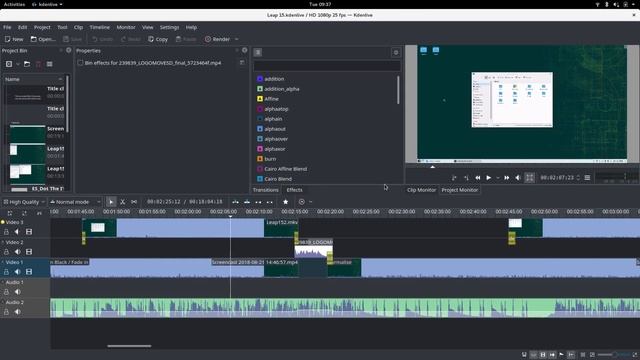
Task: Click timecode stepper arrows on monitor
Action: coord(578,178)
